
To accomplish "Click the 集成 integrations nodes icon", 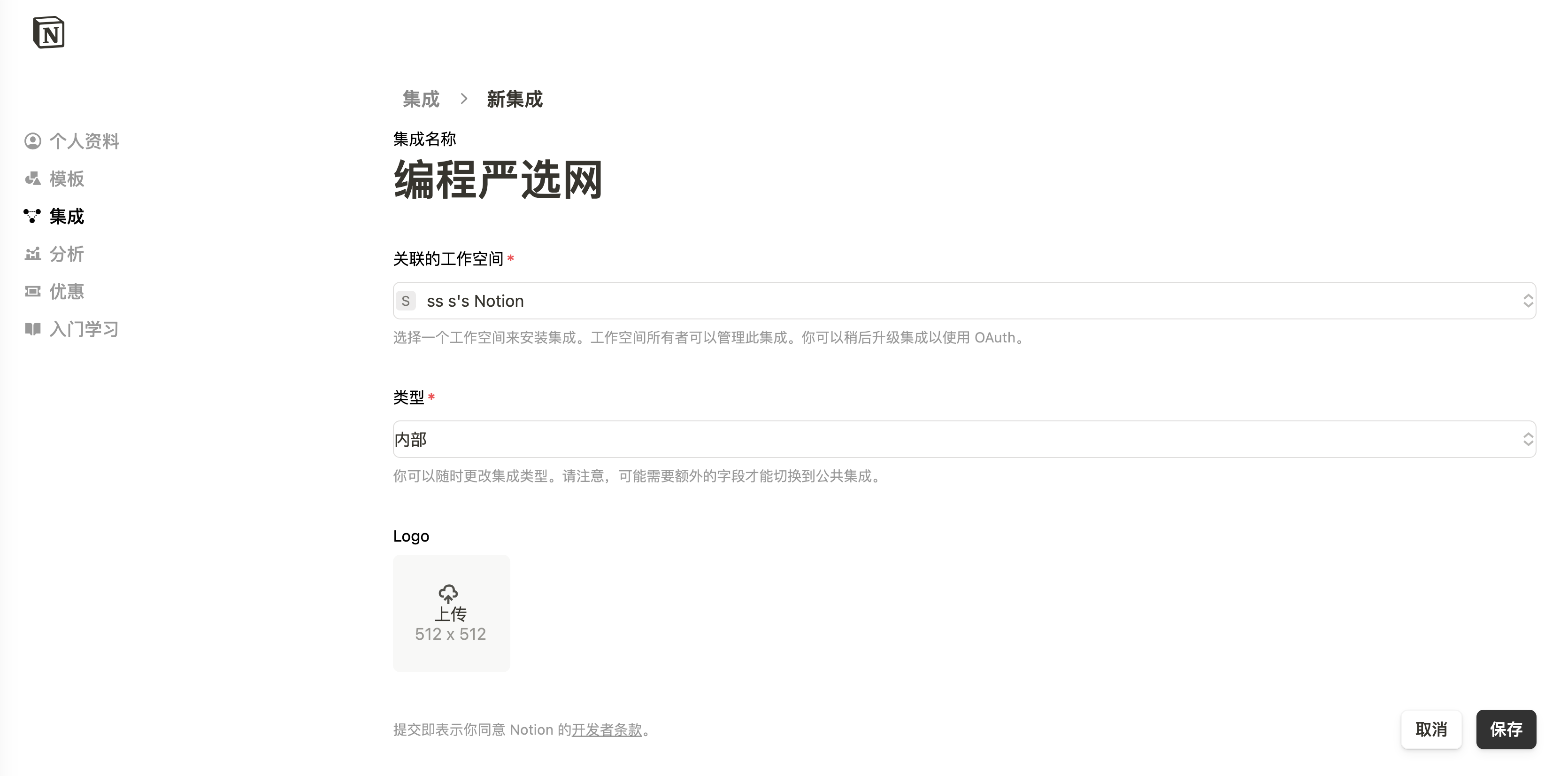I will [x=32, y=216].
